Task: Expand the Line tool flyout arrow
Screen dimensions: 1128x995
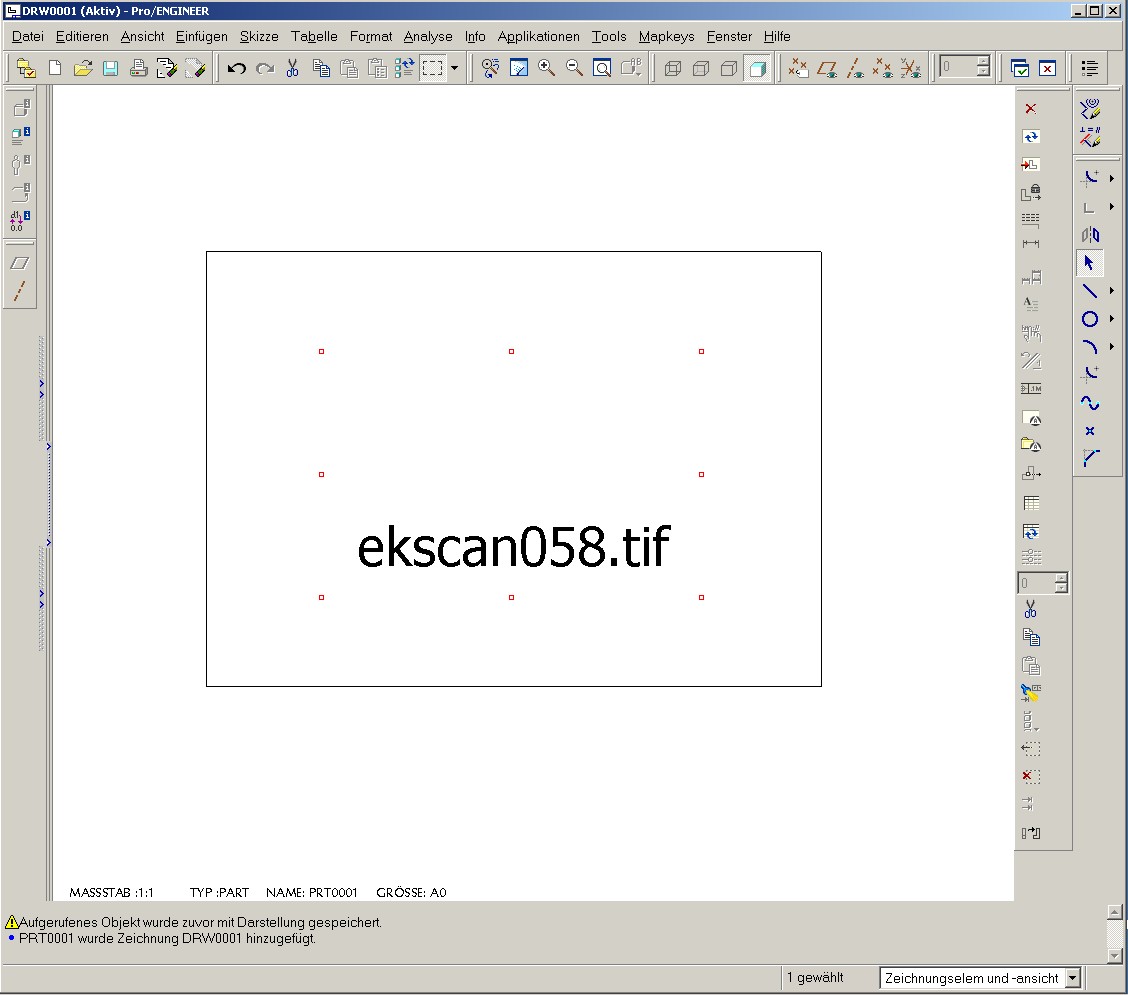Action: (1111, 291)
